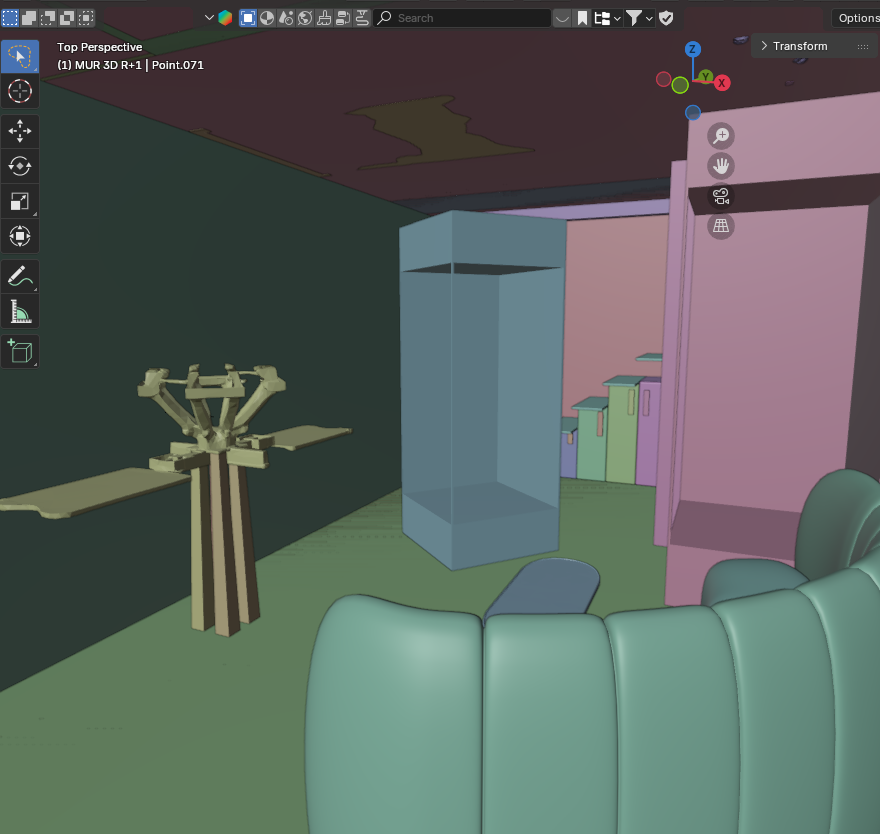The height and width of the screenshot is (834, 880).
Task: Open the filter funnel dropdown
Action: point(637,18)
